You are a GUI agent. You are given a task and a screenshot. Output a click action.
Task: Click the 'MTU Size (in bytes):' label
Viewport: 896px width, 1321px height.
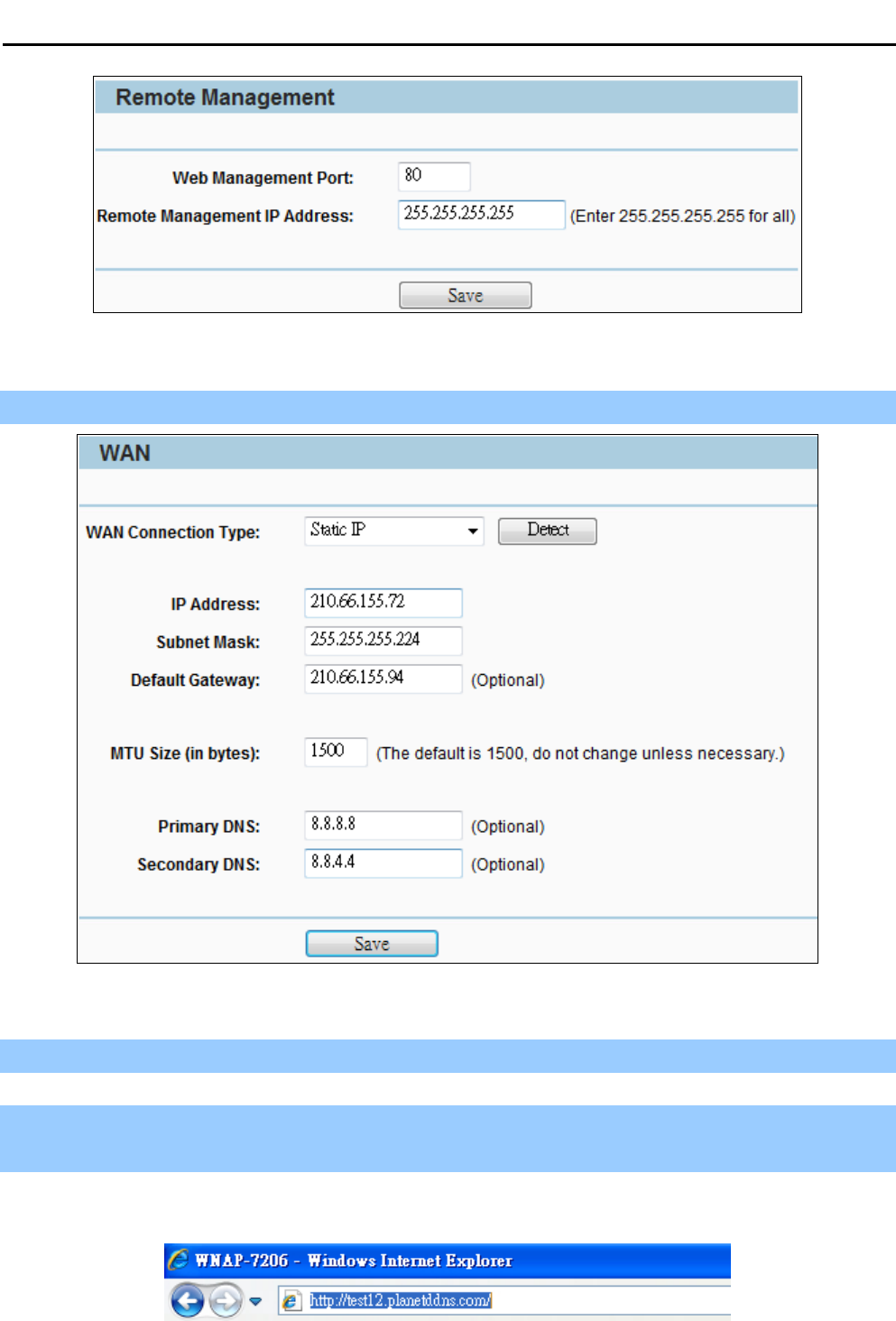tap(185, 753)
